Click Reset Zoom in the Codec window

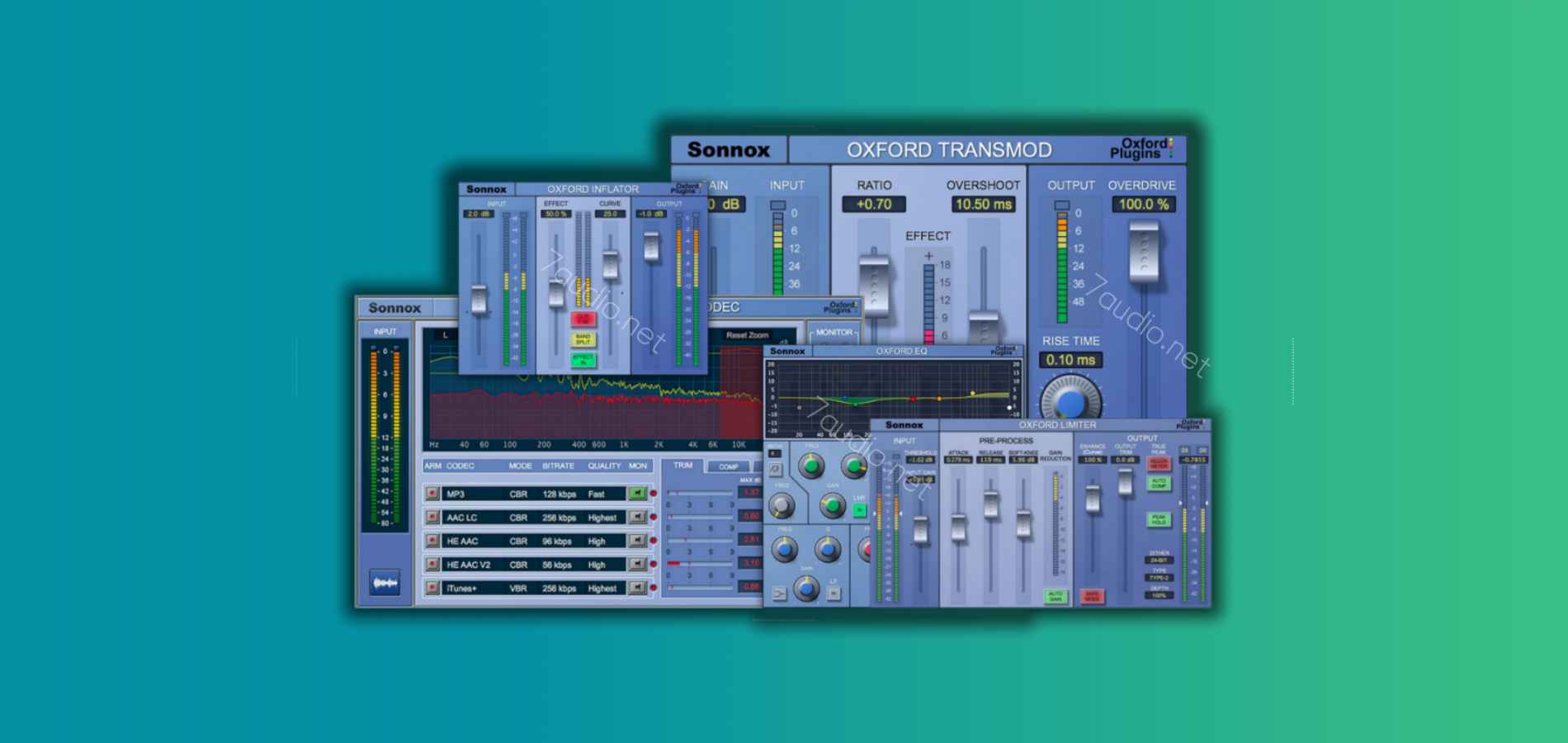click(x=747, y=335)
